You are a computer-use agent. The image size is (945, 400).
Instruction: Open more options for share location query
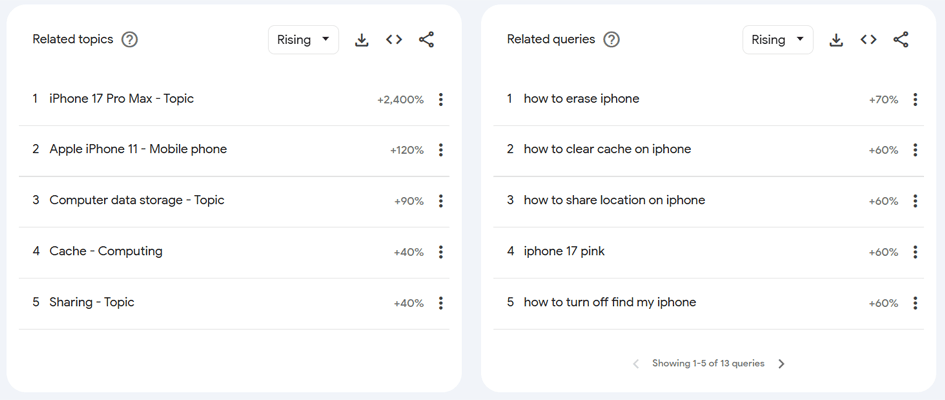click(x=915, y=201)
